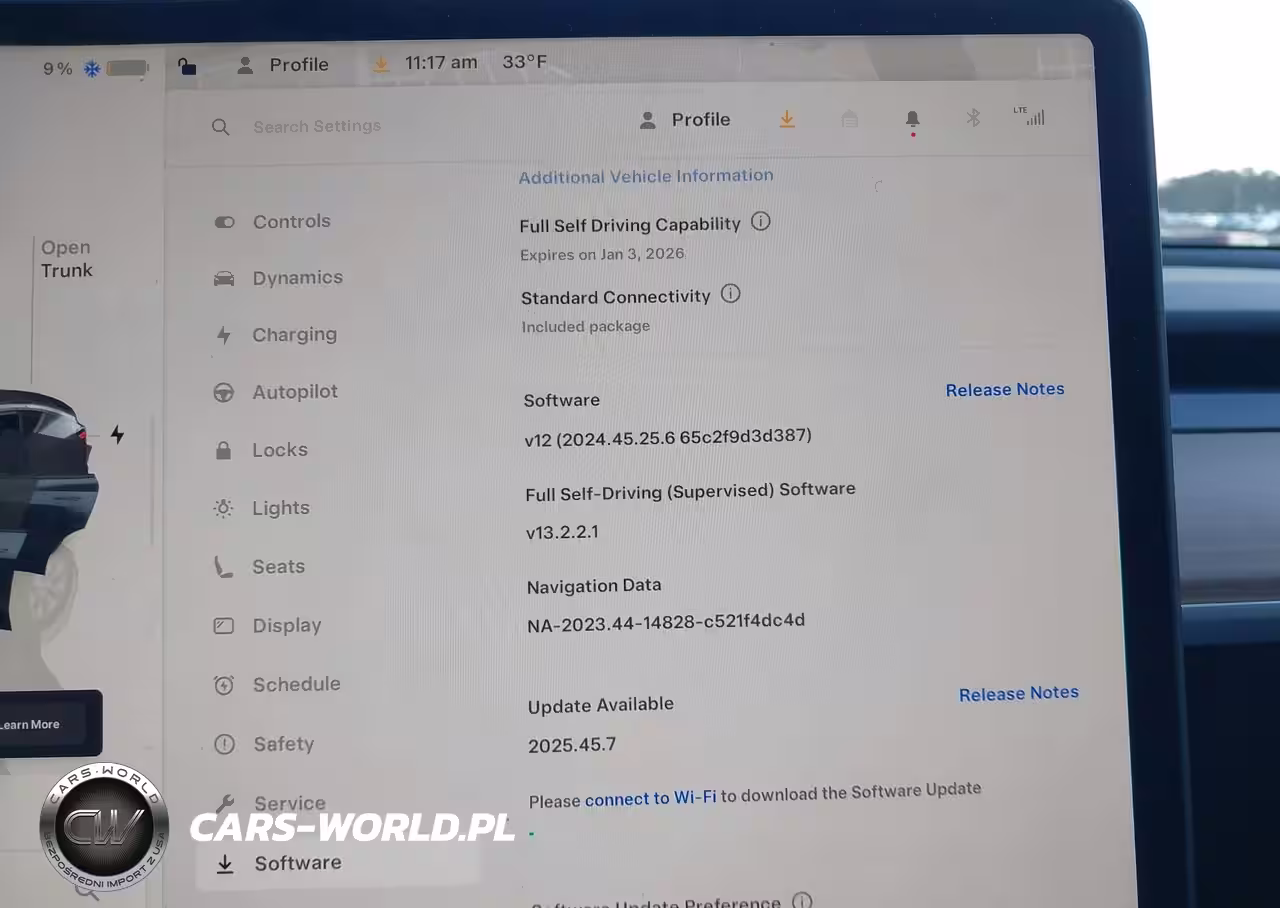Select Autopilot in the settings sidebar

294,392
